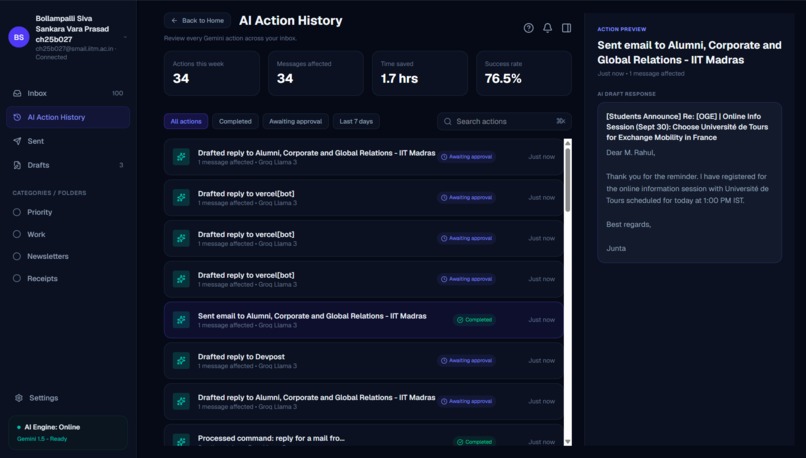Click the action list scrollbar thumb
This screenshot has height=458, width=806.
[x=567, y=179]
